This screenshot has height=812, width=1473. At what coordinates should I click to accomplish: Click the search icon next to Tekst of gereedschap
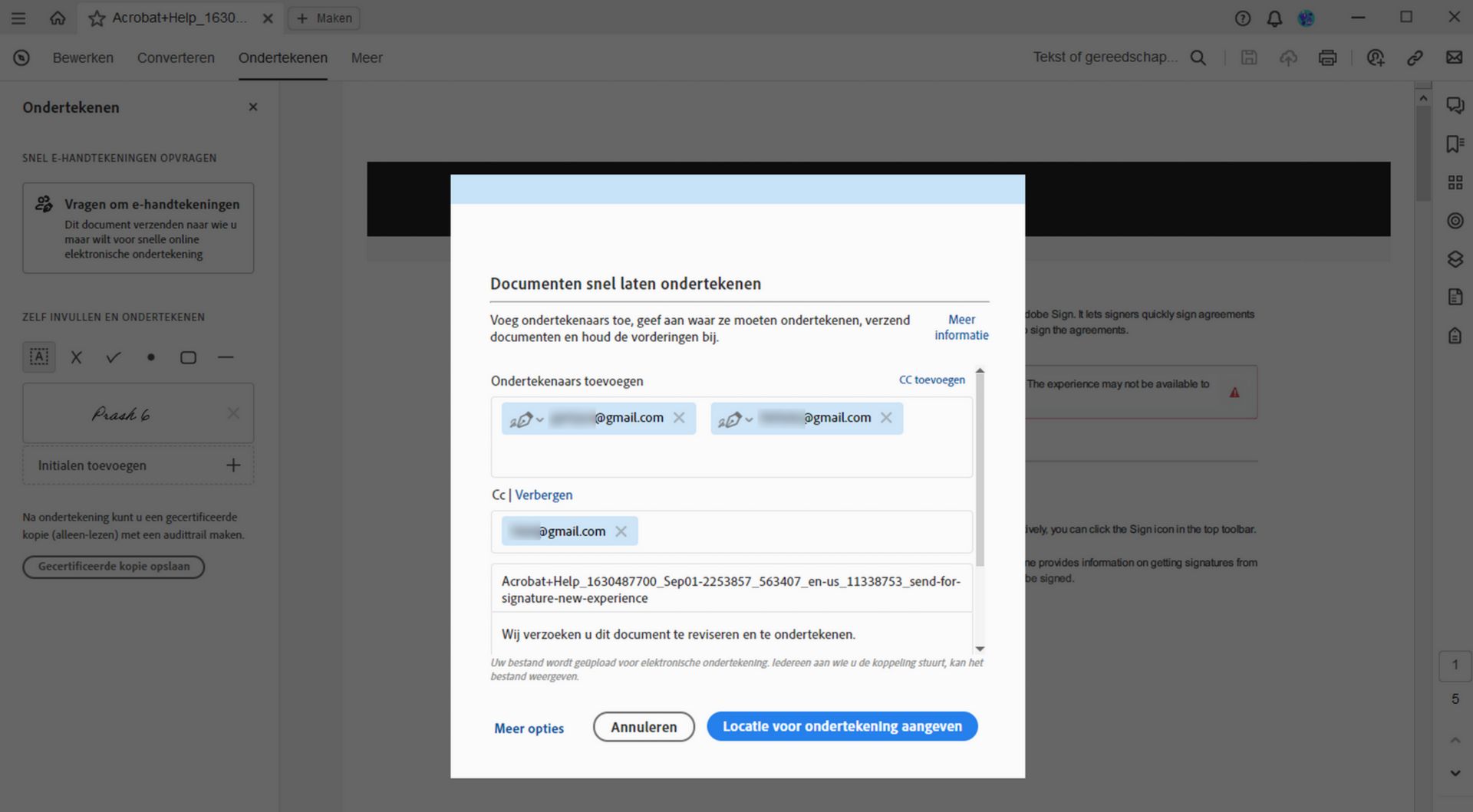click(1198, 57)
